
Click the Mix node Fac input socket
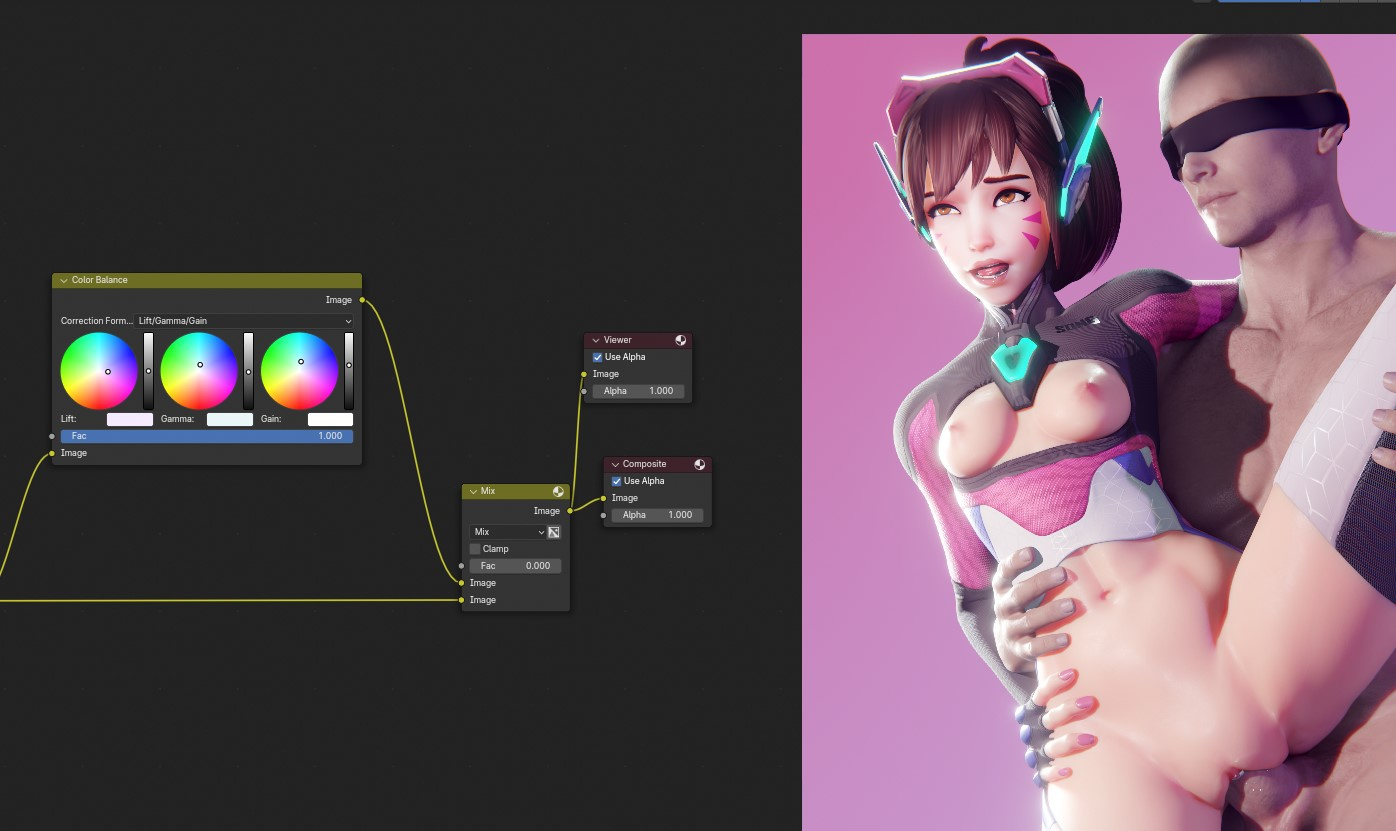pyautogui.click(x=461, y=566)
